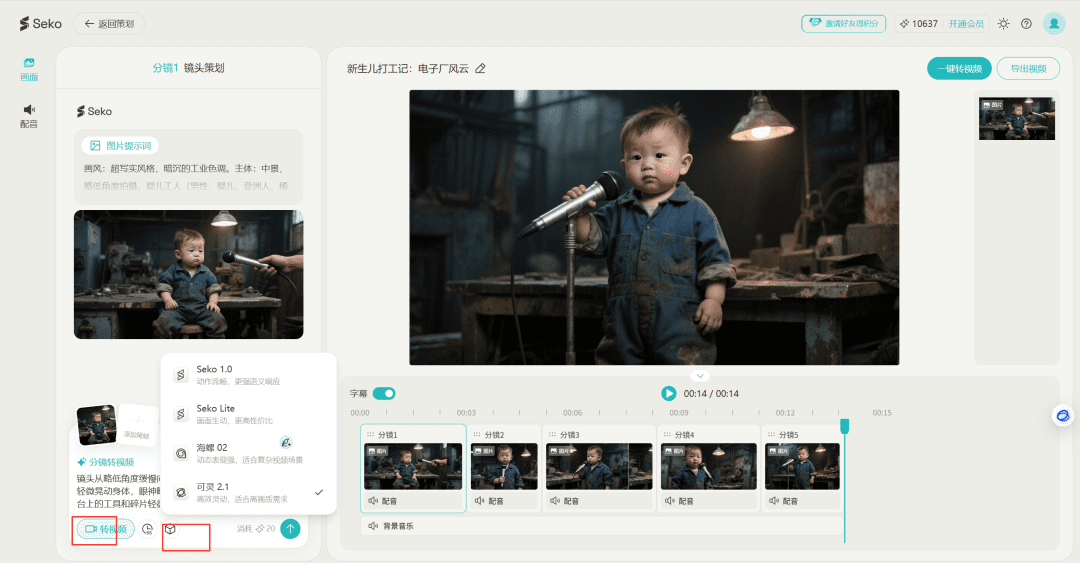Click the 背景音乐 track
Image resolution: width=1080 pixels, height=563 pixels.
point(602,526)
